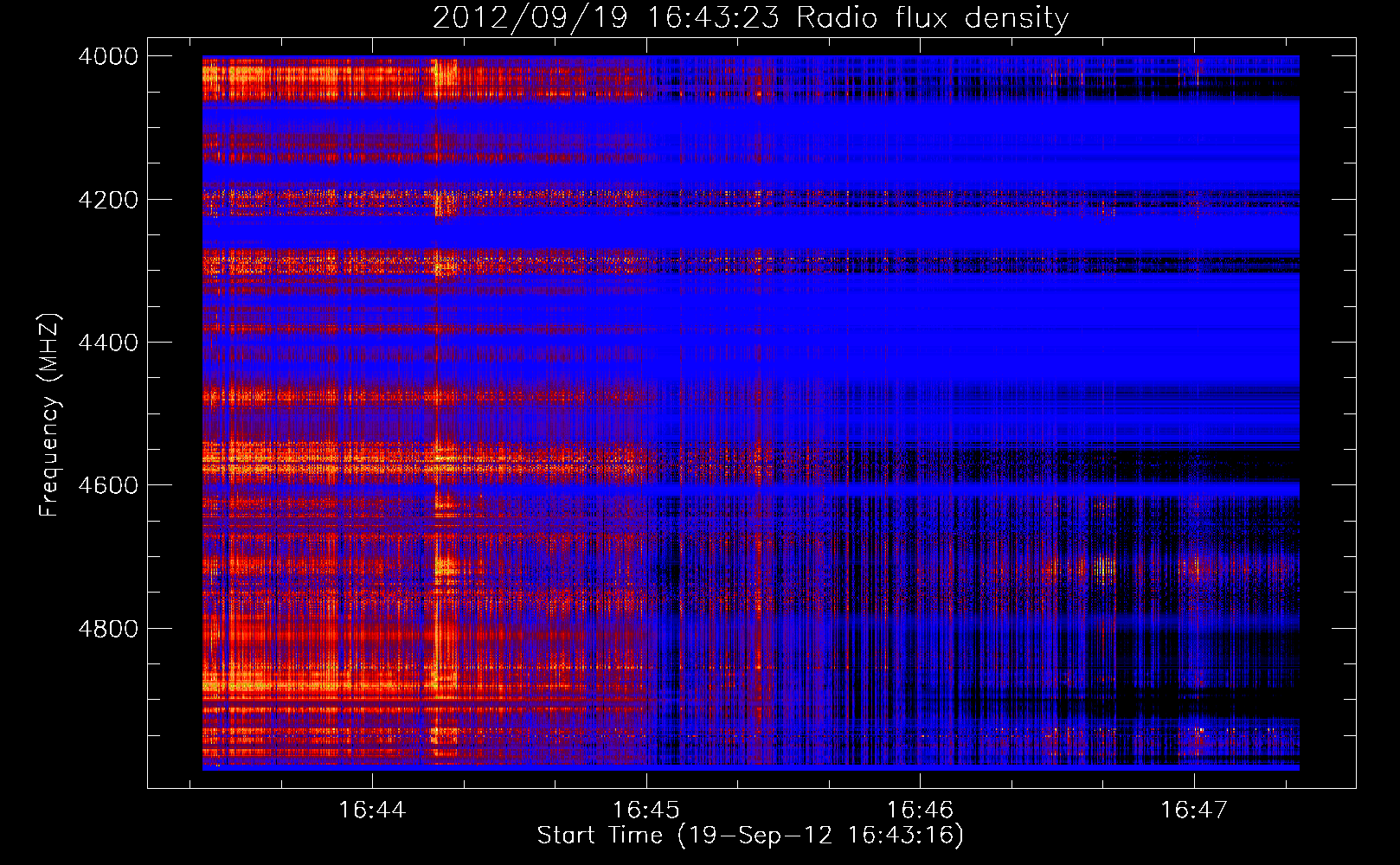Click the '4800' frequency axis label
This screenshot has height=865, width=1400.
(x=108, y=629)
